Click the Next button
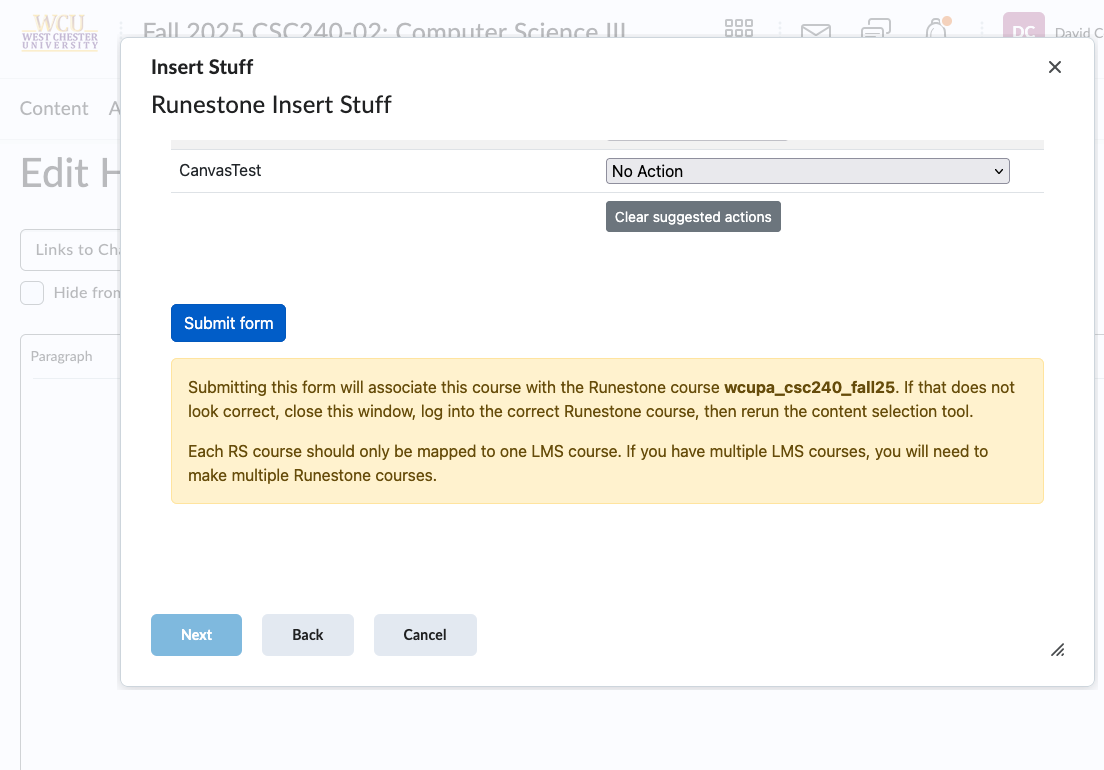Image resolution: width=1104 pixels, height=770 pixels. (x=196, y=635)
